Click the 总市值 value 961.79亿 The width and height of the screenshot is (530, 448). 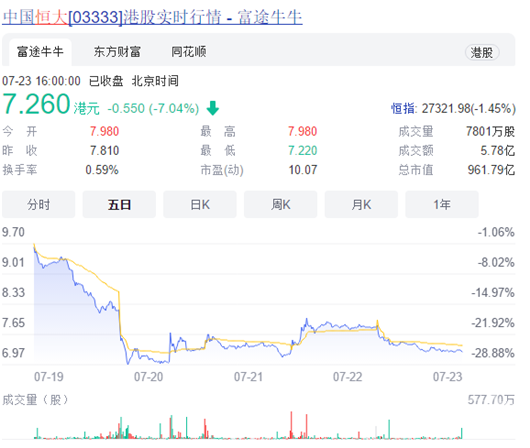491,170
